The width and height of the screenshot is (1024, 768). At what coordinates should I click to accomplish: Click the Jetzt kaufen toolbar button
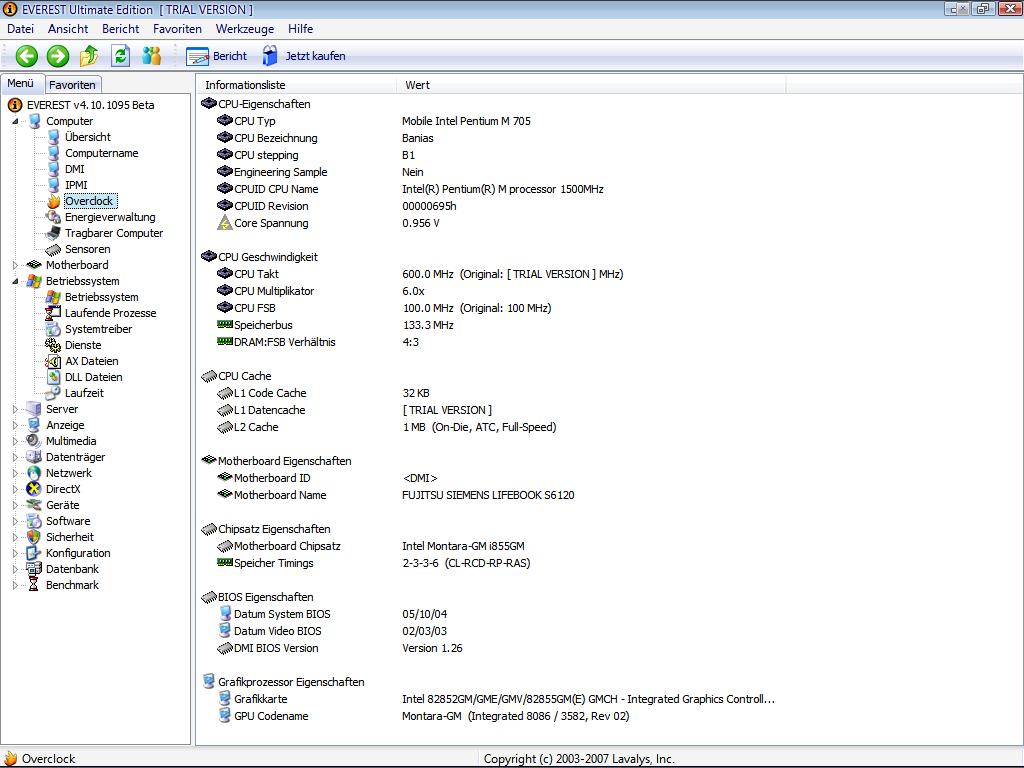(x=304, y=56)
